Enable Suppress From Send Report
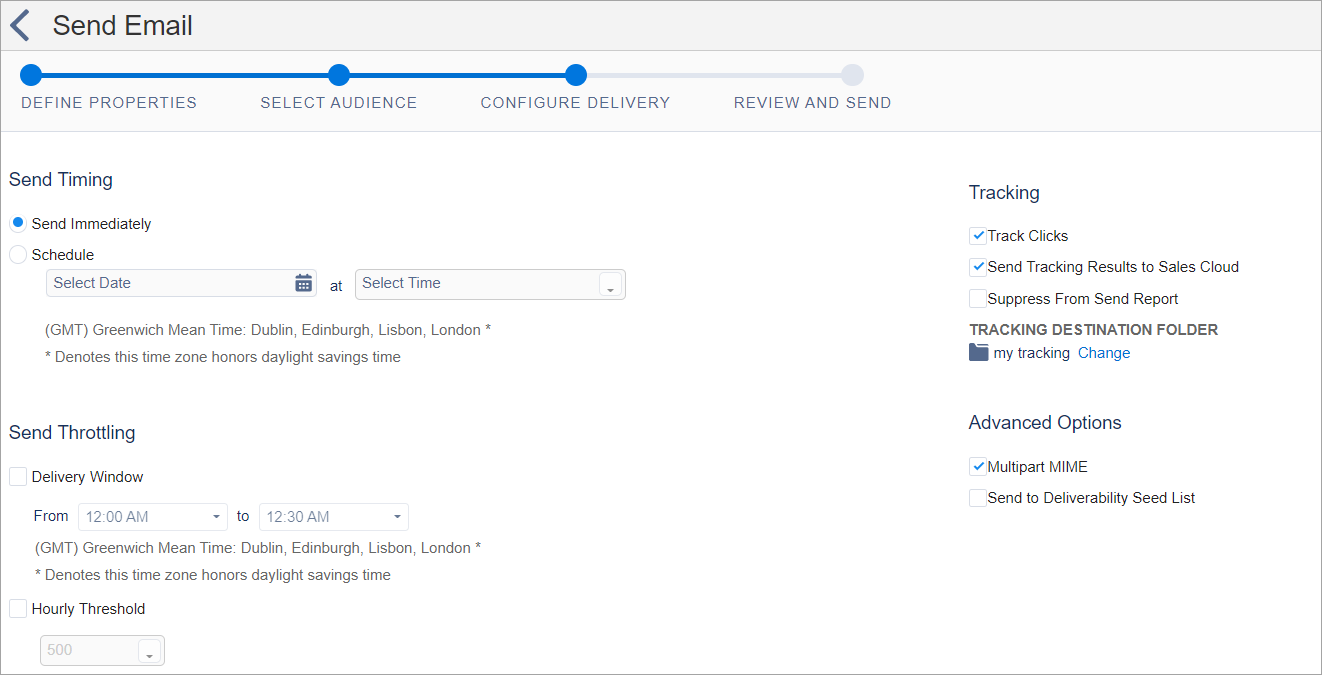Screen dimensions: 1322x675 point(978,298)
